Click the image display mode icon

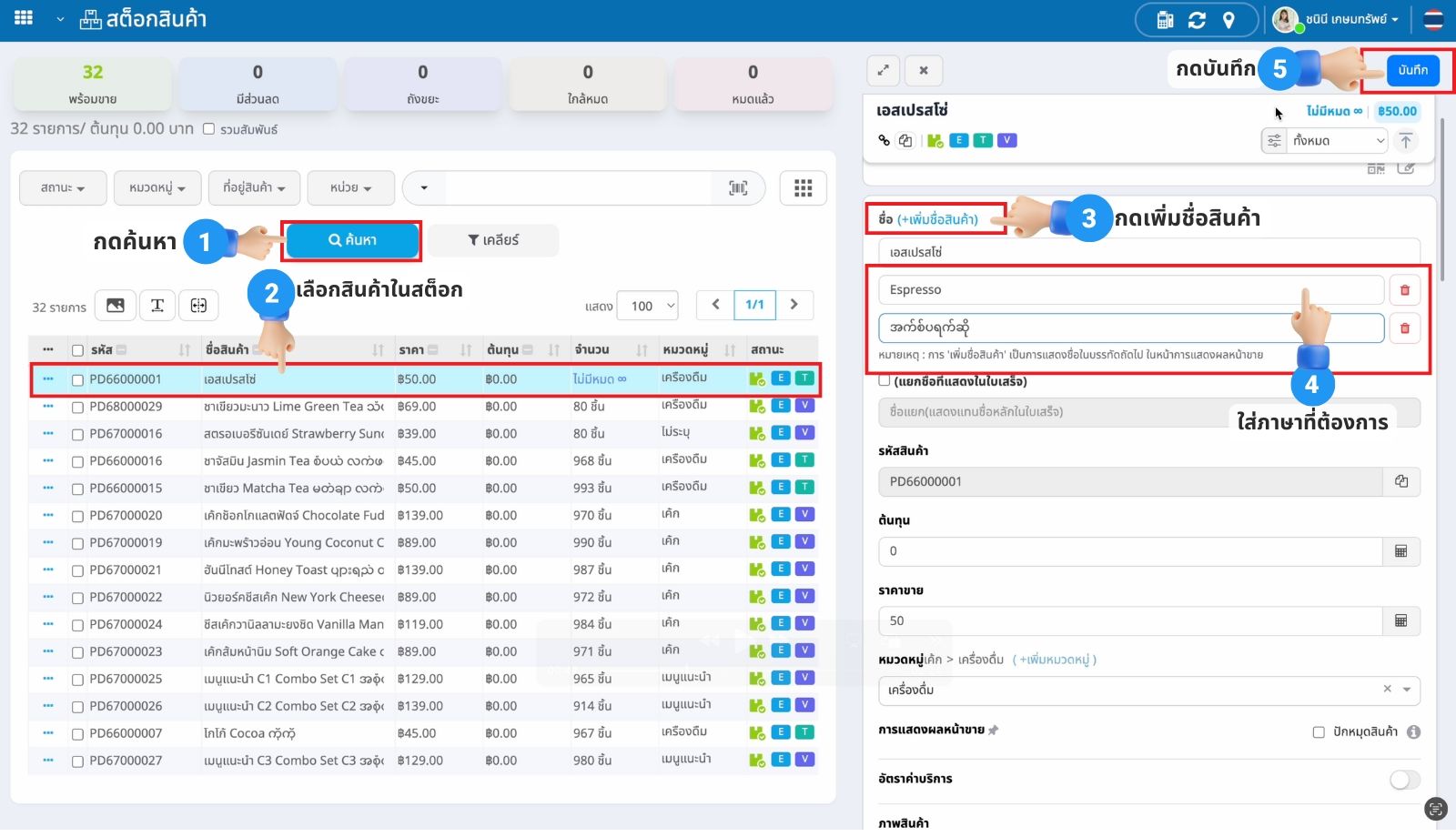click(116, 306)
